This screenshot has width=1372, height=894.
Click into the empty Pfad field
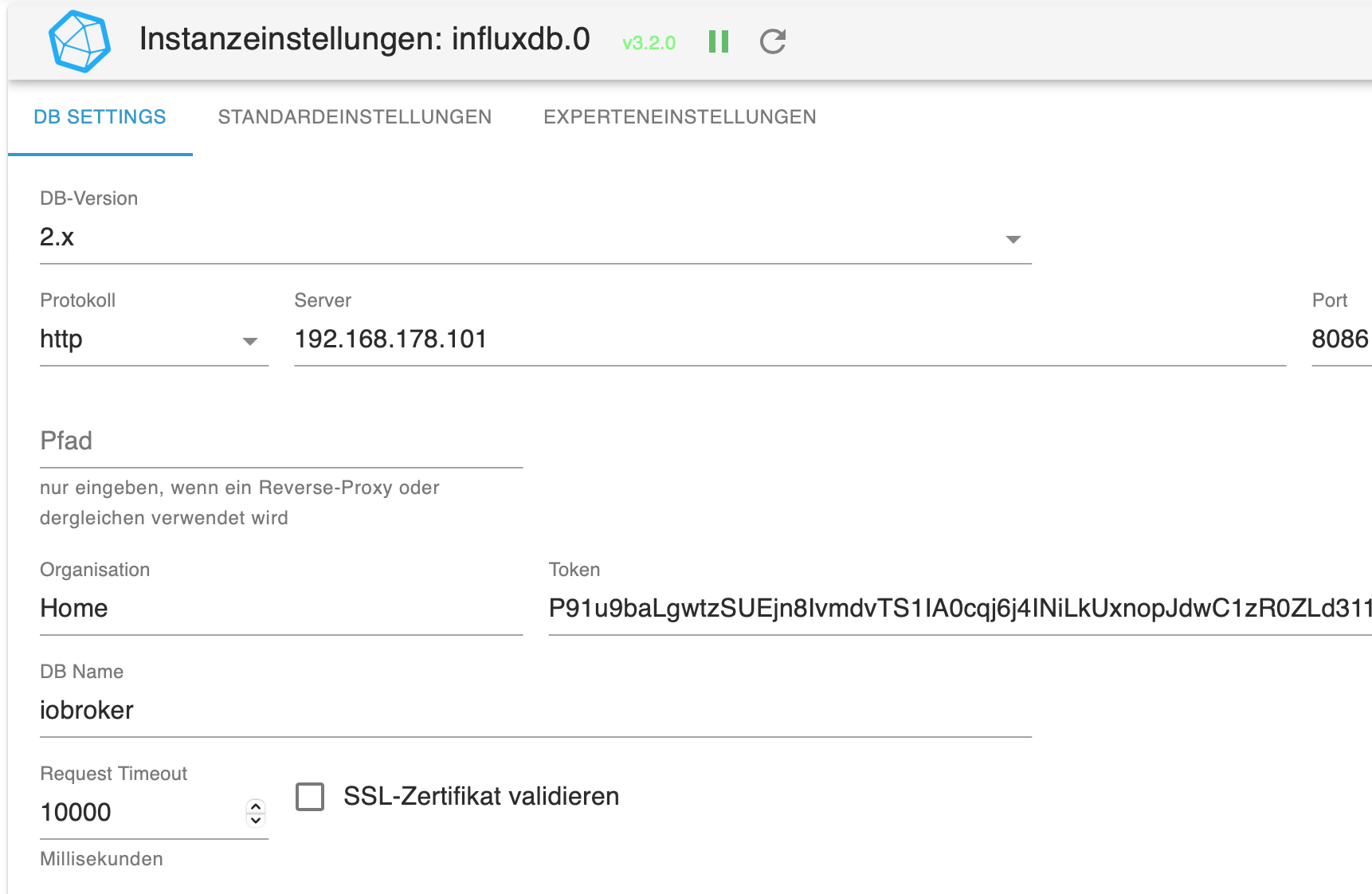tap(281, 442)
